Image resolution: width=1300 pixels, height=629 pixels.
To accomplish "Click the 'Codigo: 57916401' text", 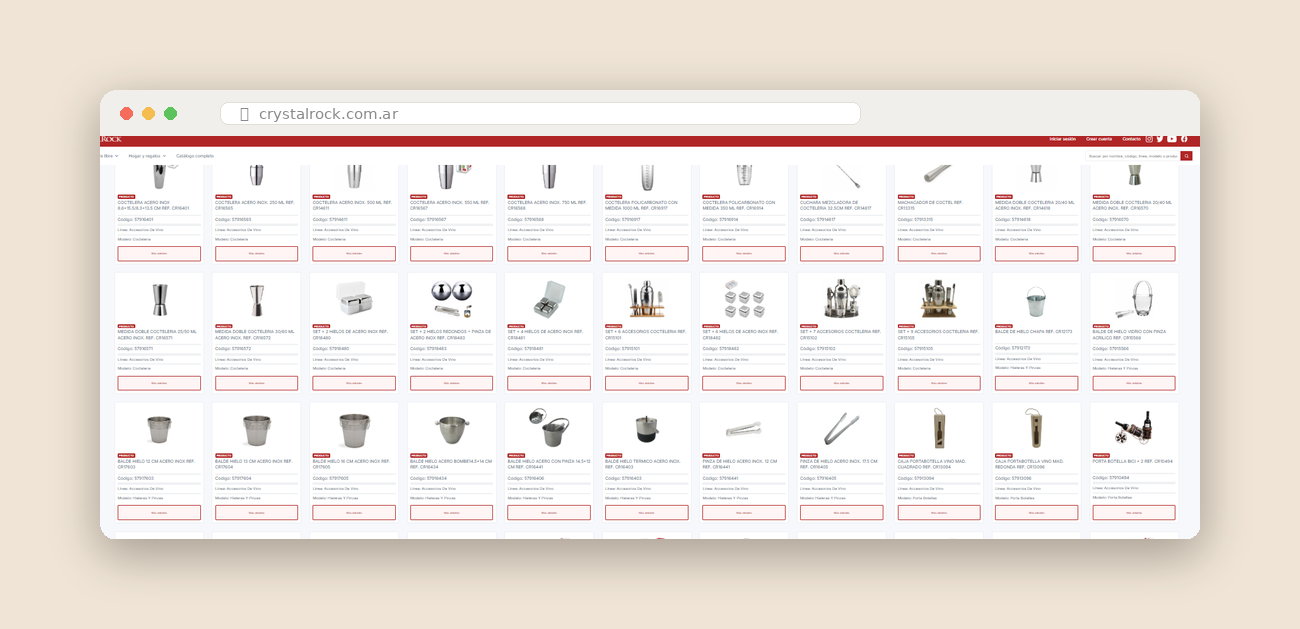I will click(x=135, y=219).
